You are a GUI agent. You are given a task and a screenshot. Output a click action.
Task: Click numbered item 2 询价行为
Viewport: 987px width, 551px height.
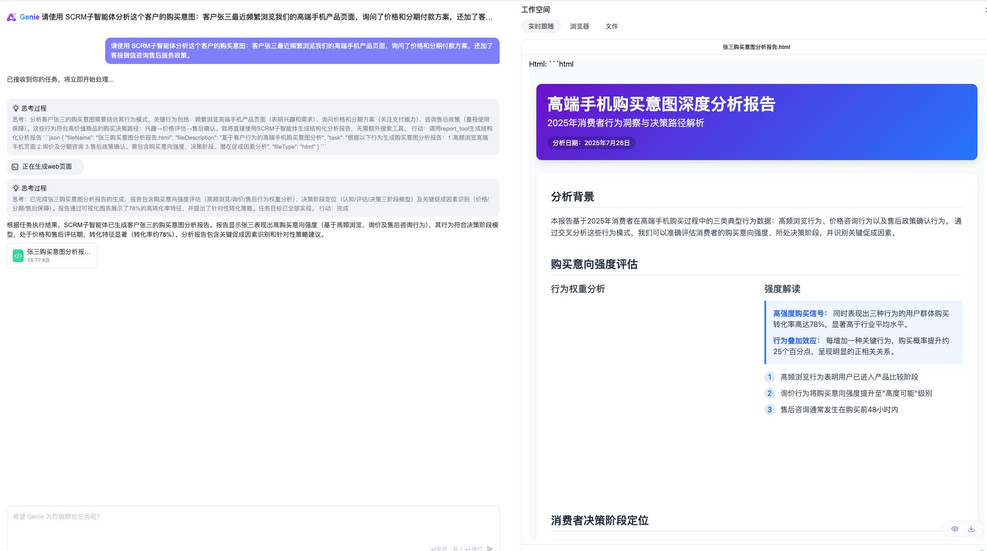pos(849,393)
